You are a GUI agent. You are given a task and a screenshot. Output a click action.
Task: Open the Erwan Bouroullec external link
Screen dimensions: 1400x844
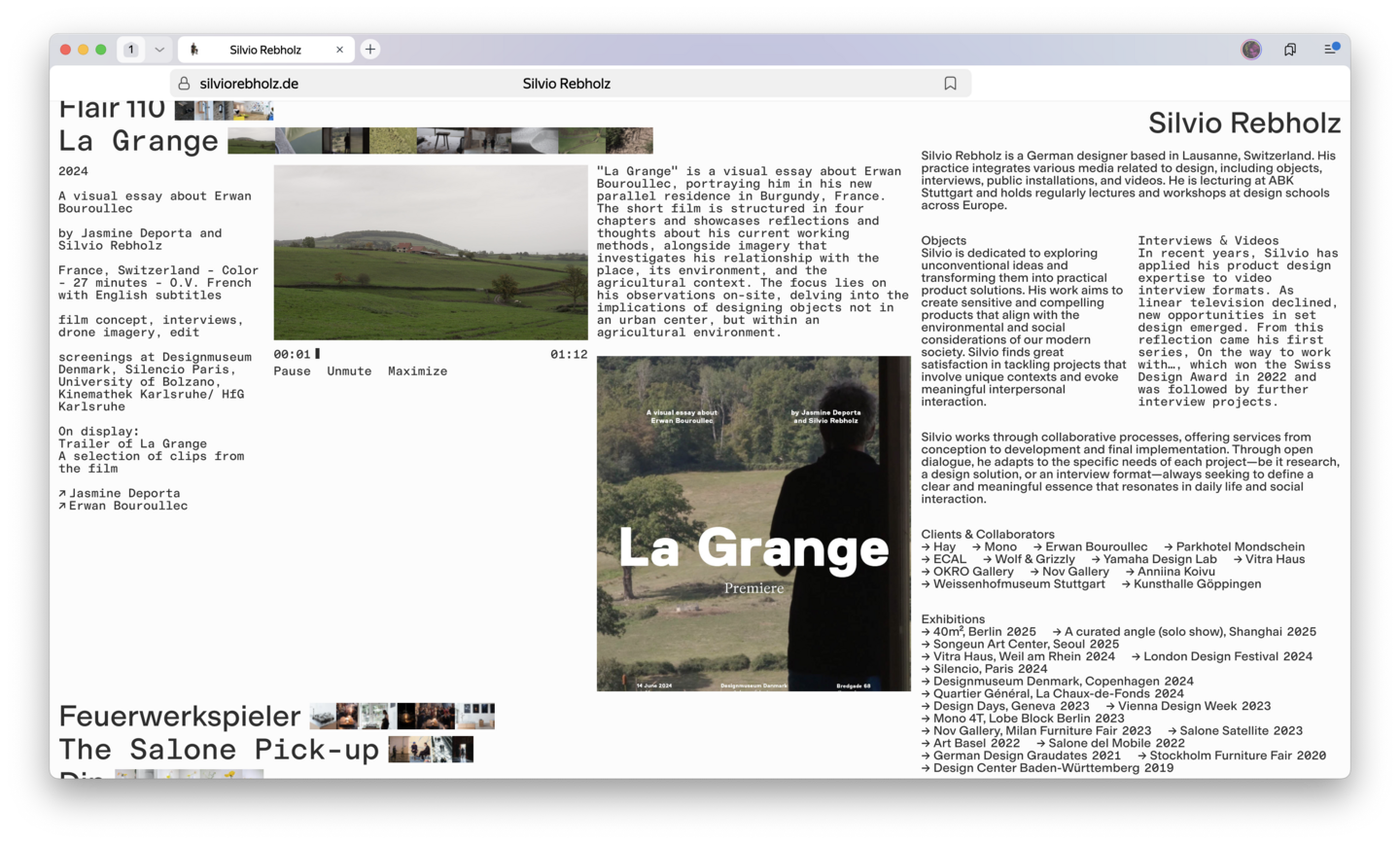click(127, 506)
